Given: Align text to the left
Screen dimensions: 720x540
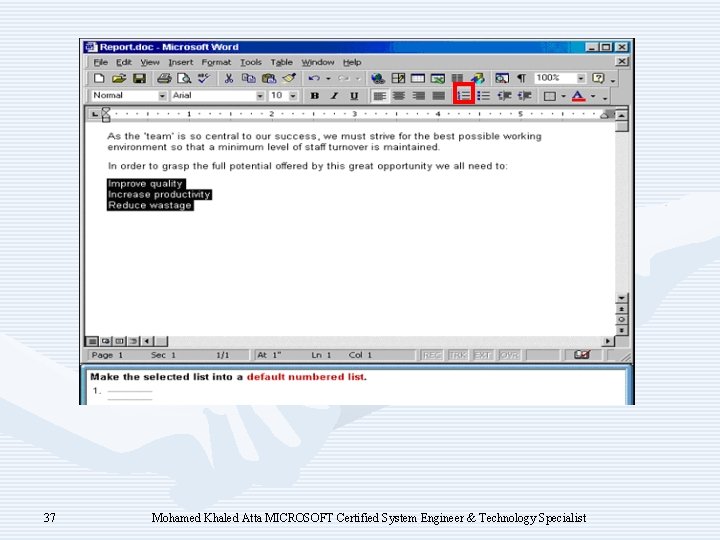Looking at the screenshot, I should click(379, 96).
